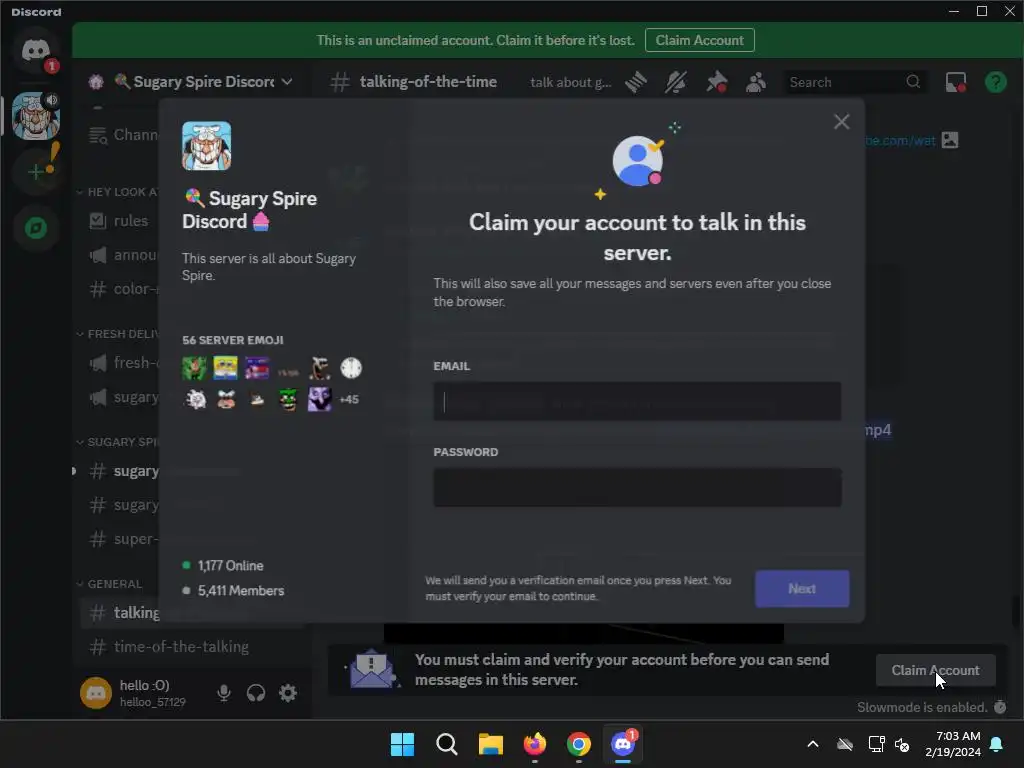
Task: Click the clock server emoji
Action: click(x=351, y=368)
